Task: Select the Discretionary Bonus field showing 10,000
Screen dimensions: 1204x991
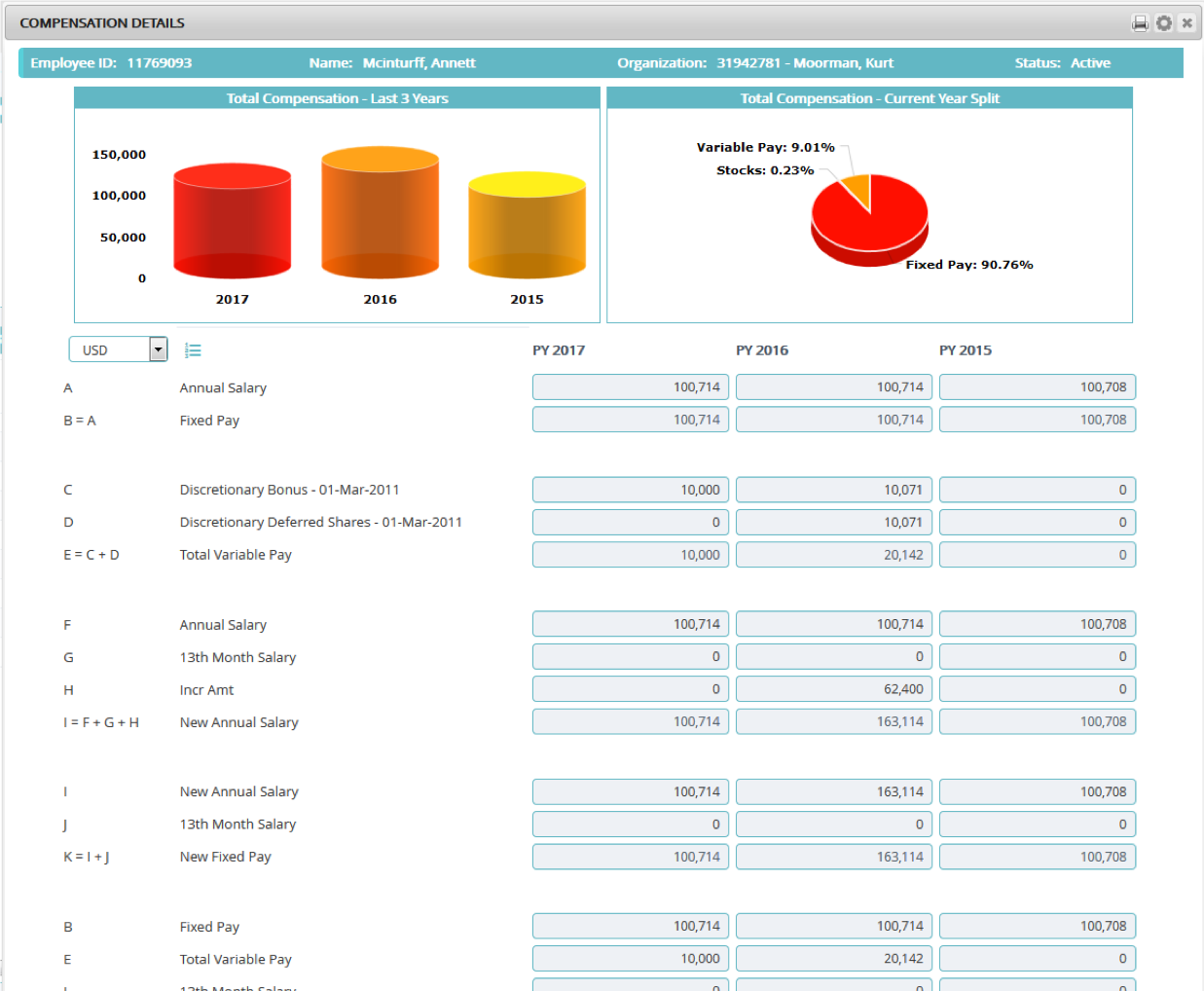Action: (x=630, y=490)
